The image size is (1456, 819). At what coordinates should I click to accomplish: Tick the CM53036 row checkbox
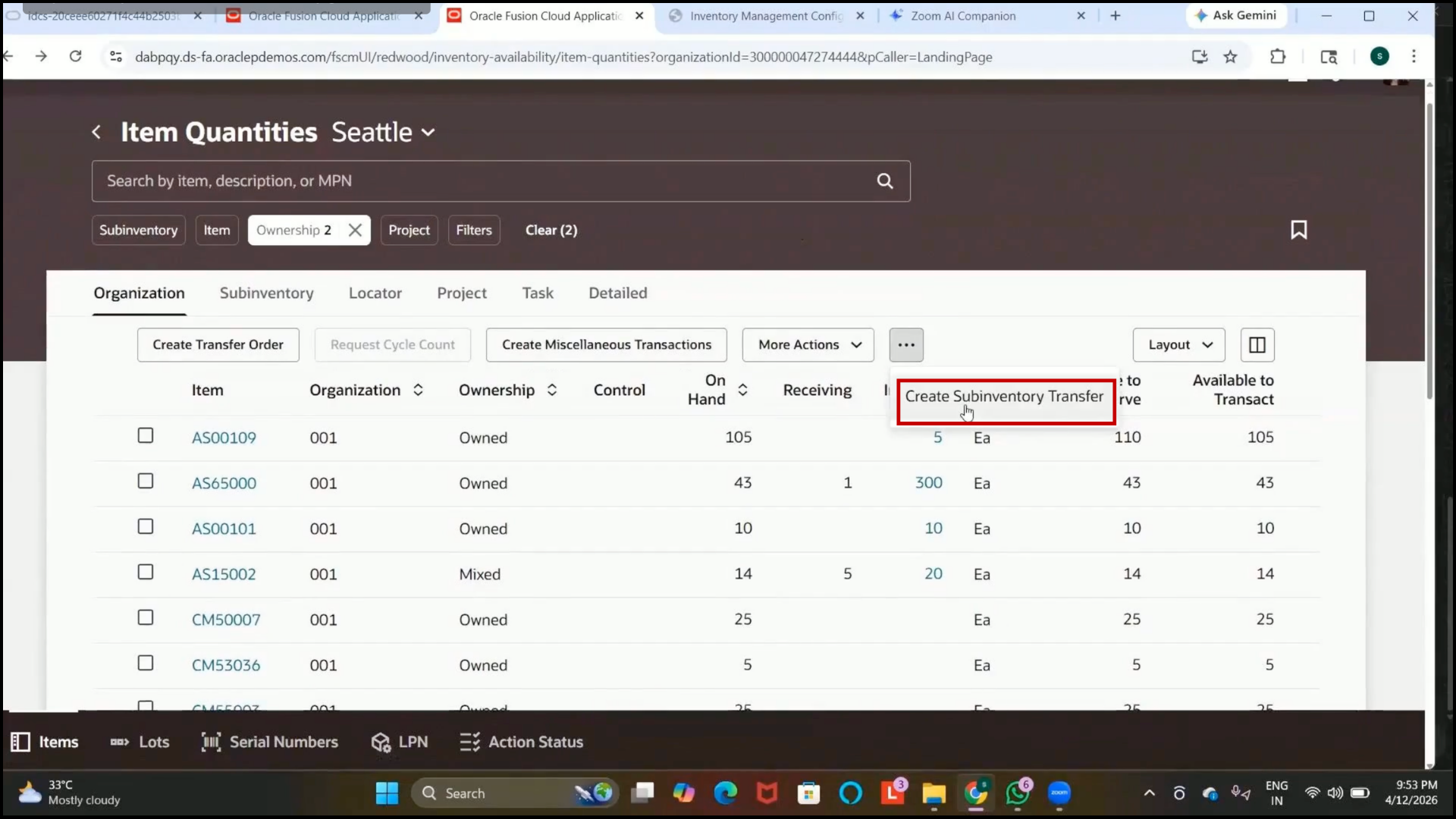pyautogui.click(x=146, y=663)
